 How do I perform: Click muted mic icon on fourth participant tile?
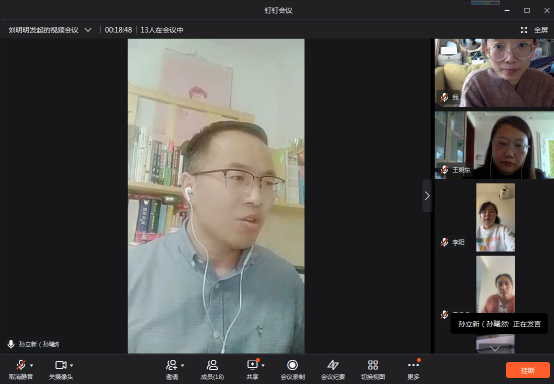tap(444, 314)
